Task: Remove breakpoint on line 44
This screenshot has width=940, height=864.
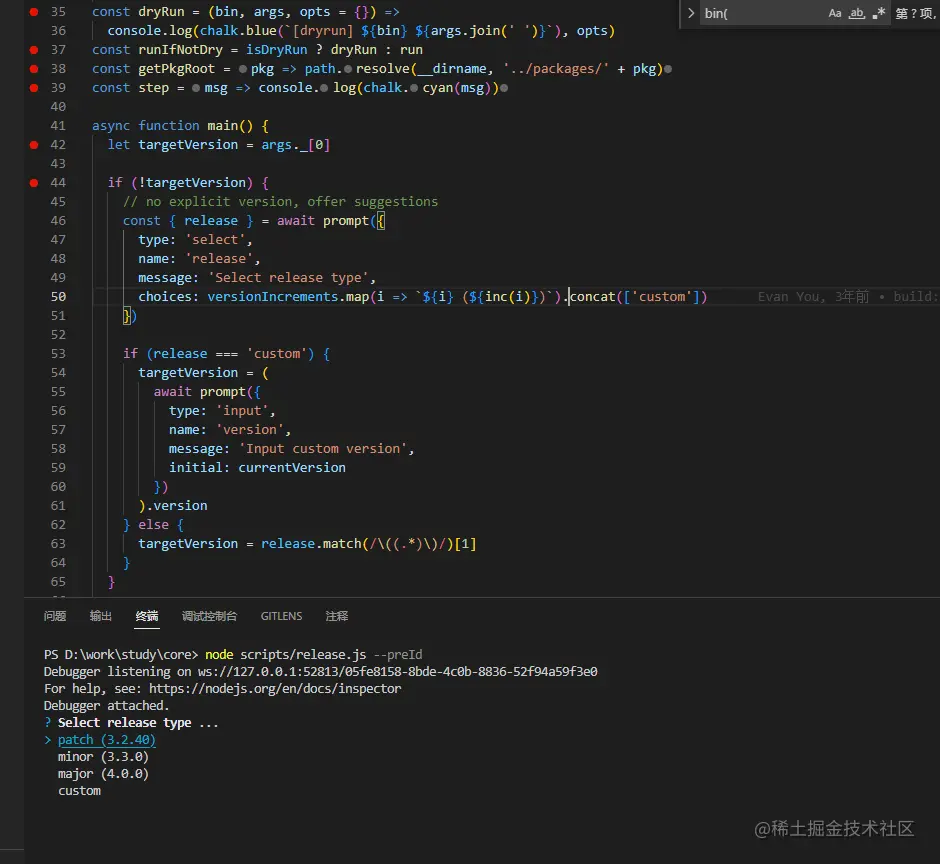Action: click(34, 183)
